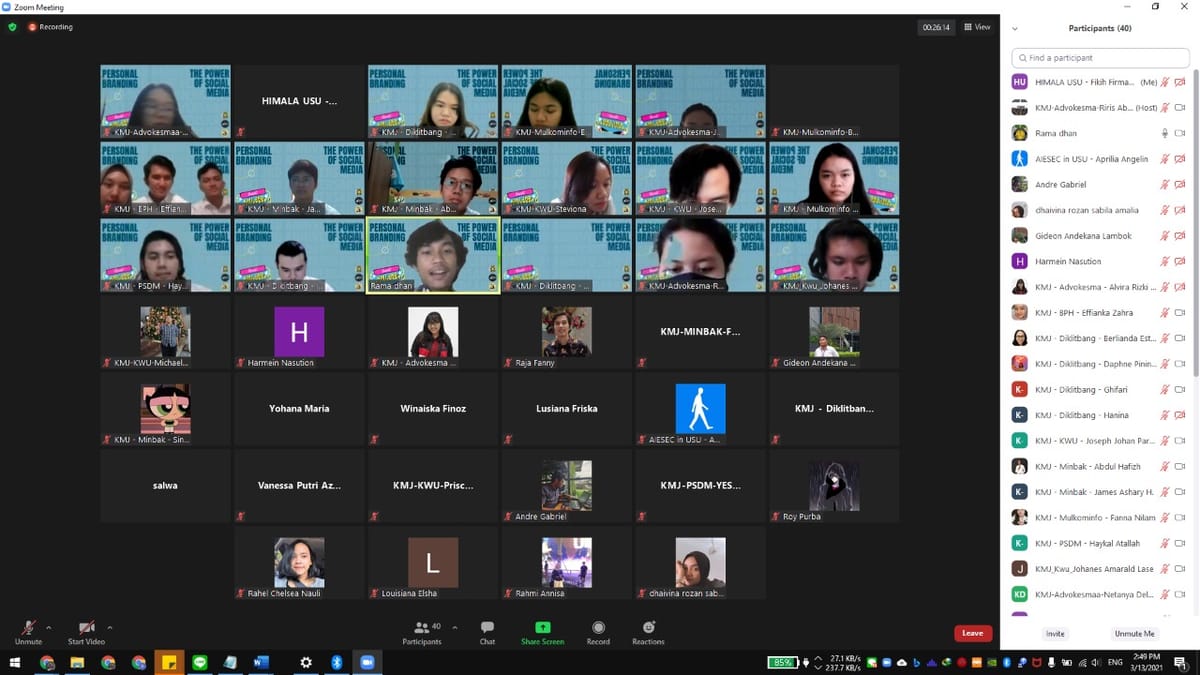Click the green encryption shield icon
The width and height of the screenshot is (1200, 675).
(x=13, y=27)
